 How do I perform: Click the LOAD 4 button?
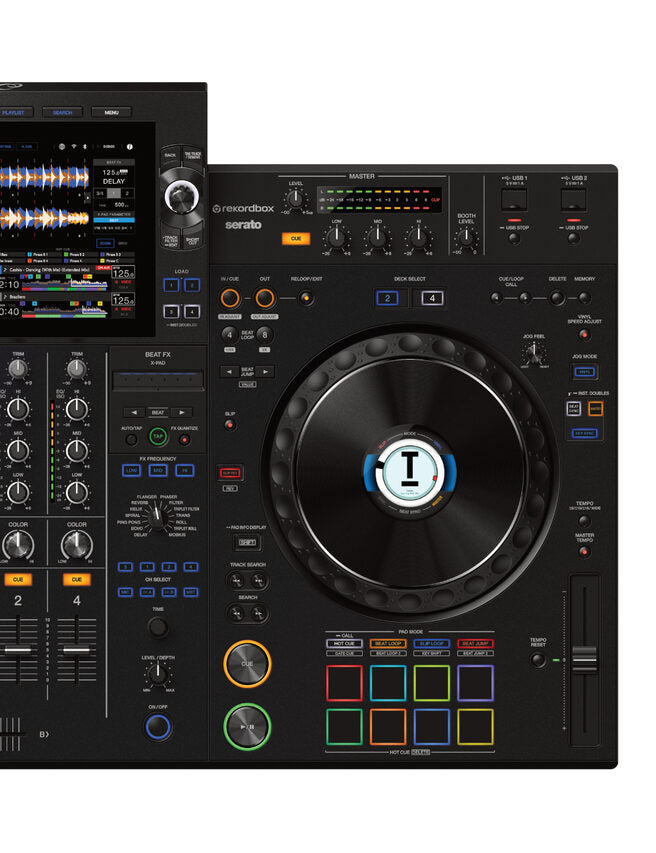click(x=191, y=312)
